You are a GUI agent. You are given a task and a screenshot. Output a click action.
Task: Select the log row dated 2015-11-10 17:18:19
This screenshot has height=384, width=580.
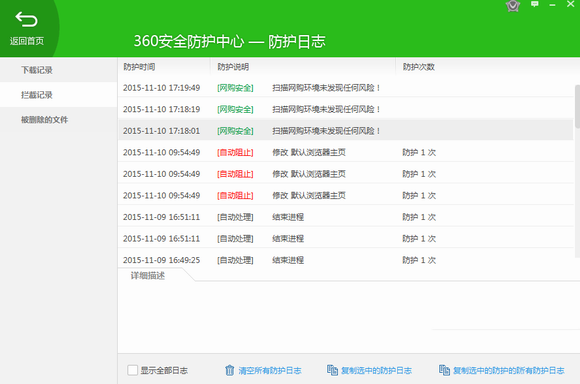tap(345, 109)
